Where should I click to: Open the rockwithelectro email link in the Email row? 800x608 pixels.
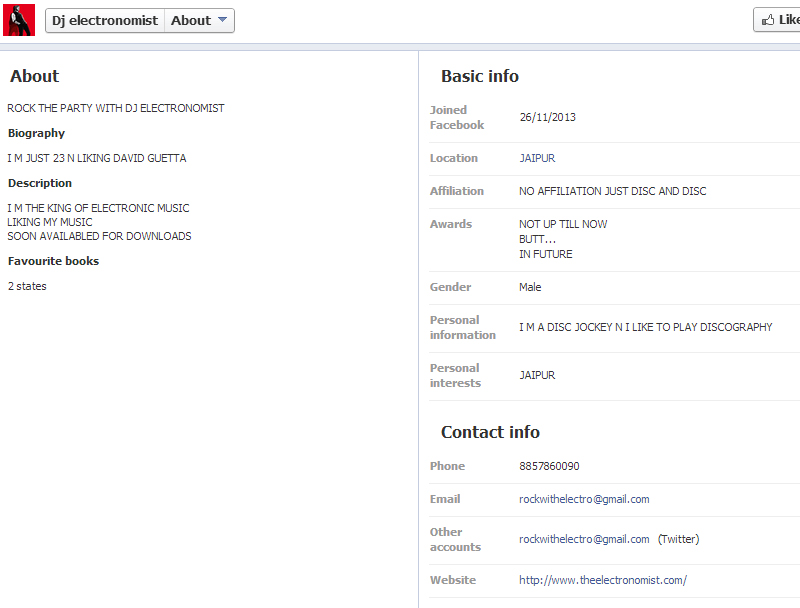click(x=584, y=499)
